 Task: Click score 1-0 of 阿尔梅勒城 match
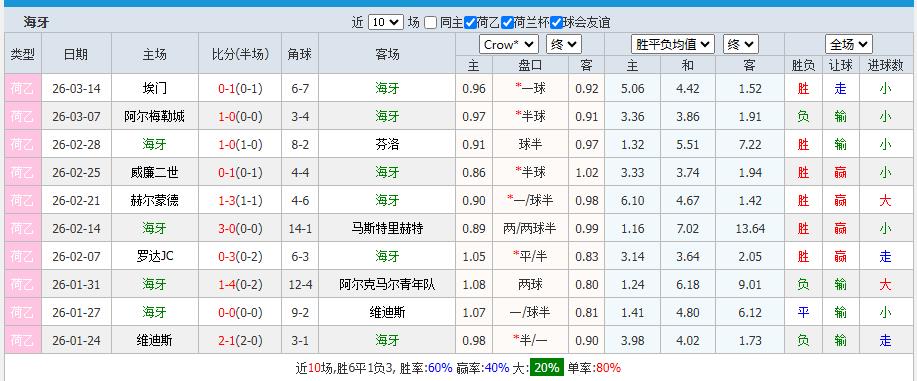[226, 116]
